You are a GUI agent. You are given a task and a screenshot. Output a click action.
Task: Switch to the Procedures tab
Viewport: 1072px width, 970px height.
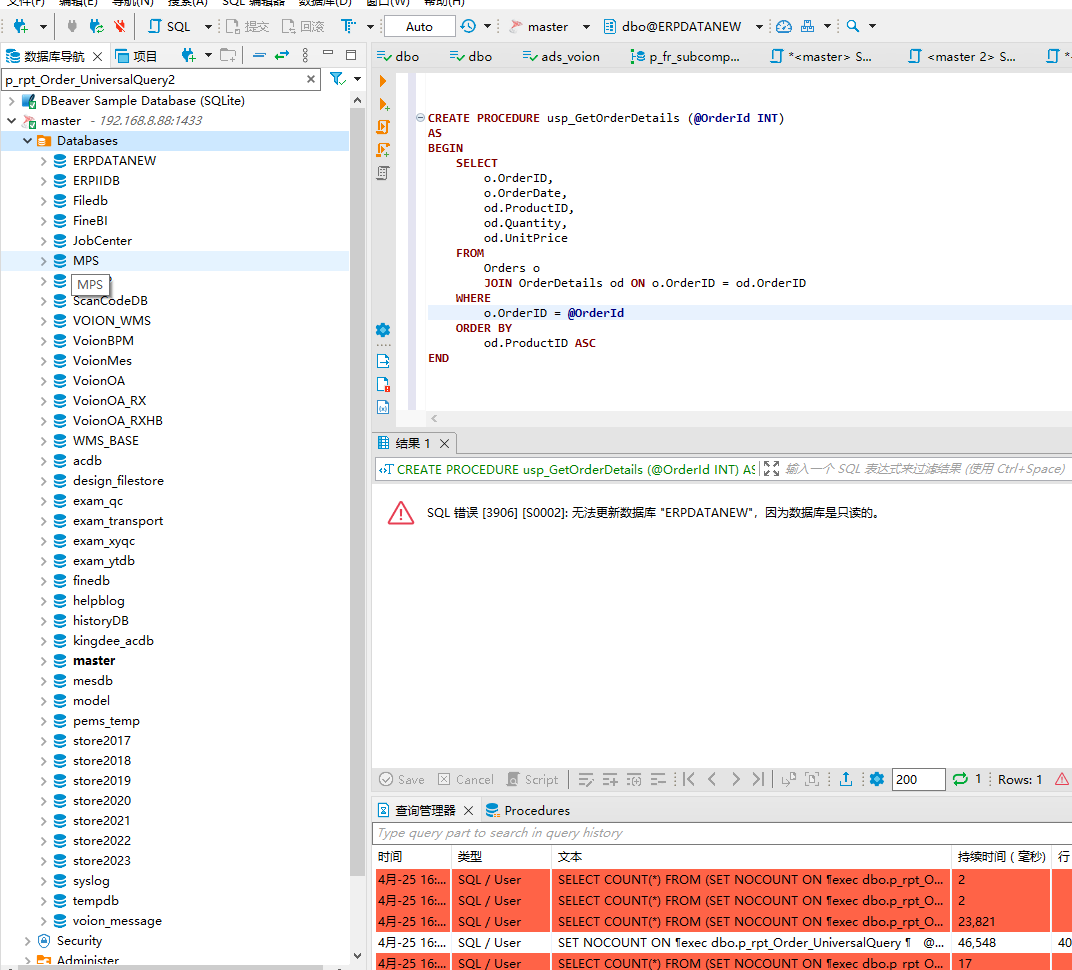528,810
